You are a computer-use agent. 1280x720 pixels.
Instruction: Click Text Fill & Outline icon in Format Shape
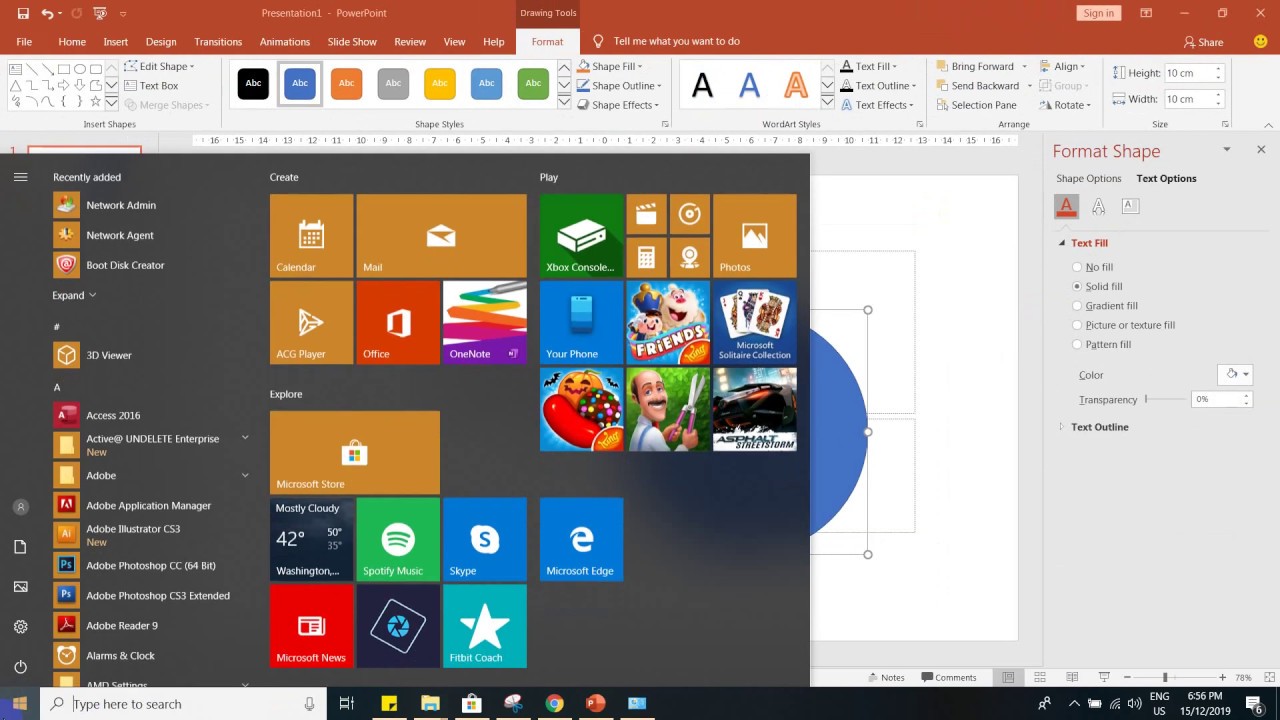pos(1066,206)
